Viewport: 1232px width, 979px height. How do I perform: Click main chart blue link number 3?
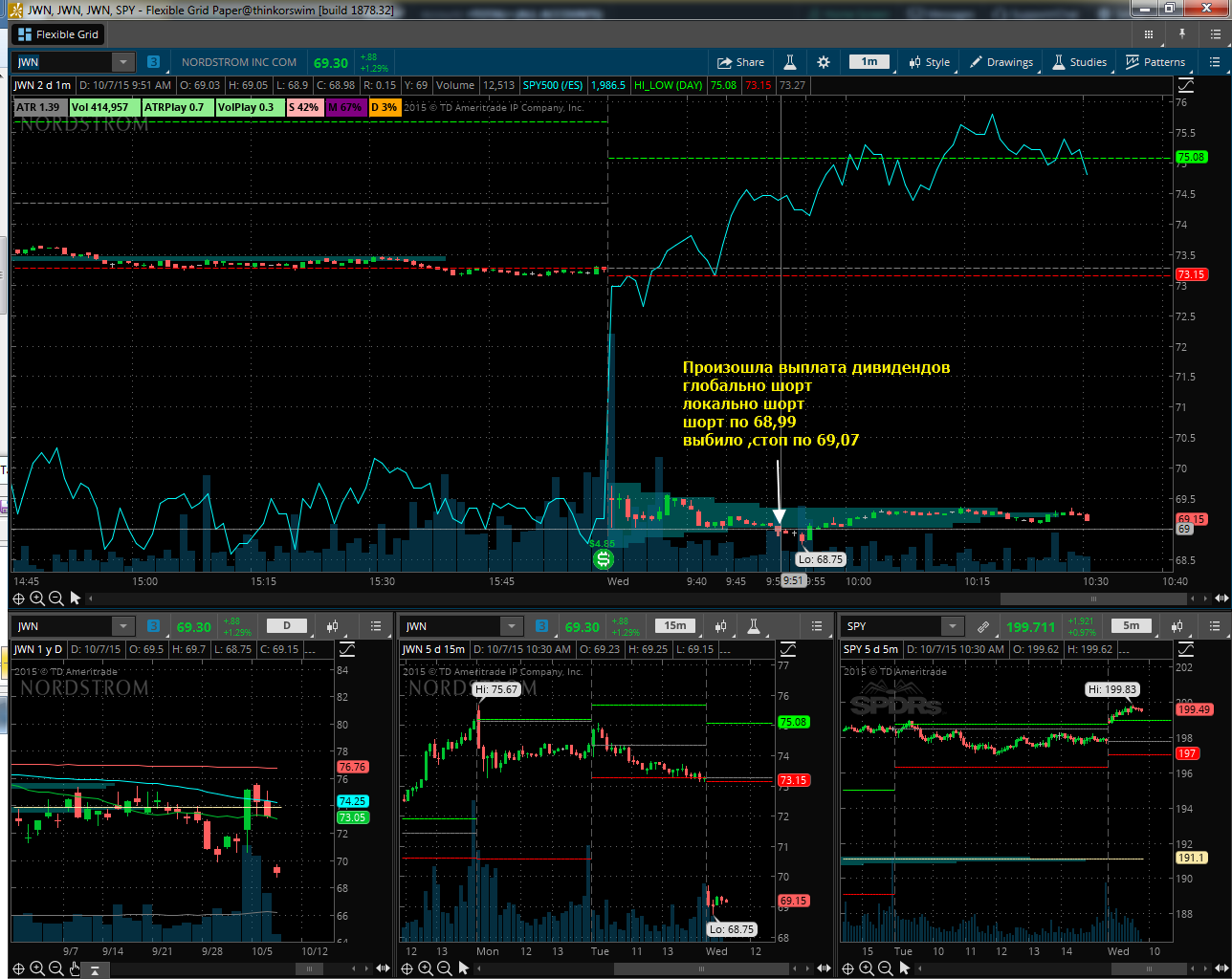point(154,62)
